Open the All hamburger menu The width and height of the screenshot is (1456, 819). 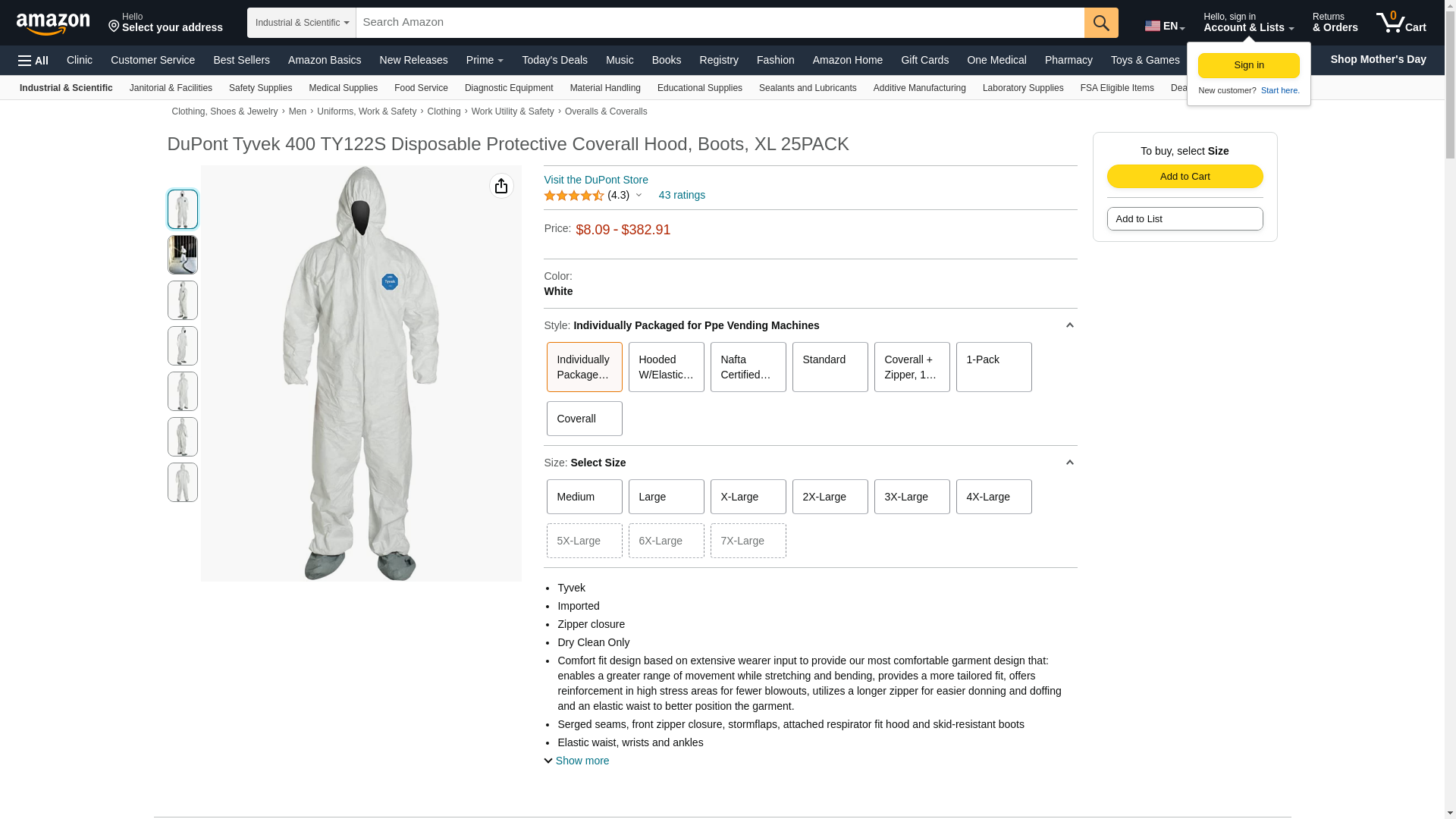(x=33, y=61)
